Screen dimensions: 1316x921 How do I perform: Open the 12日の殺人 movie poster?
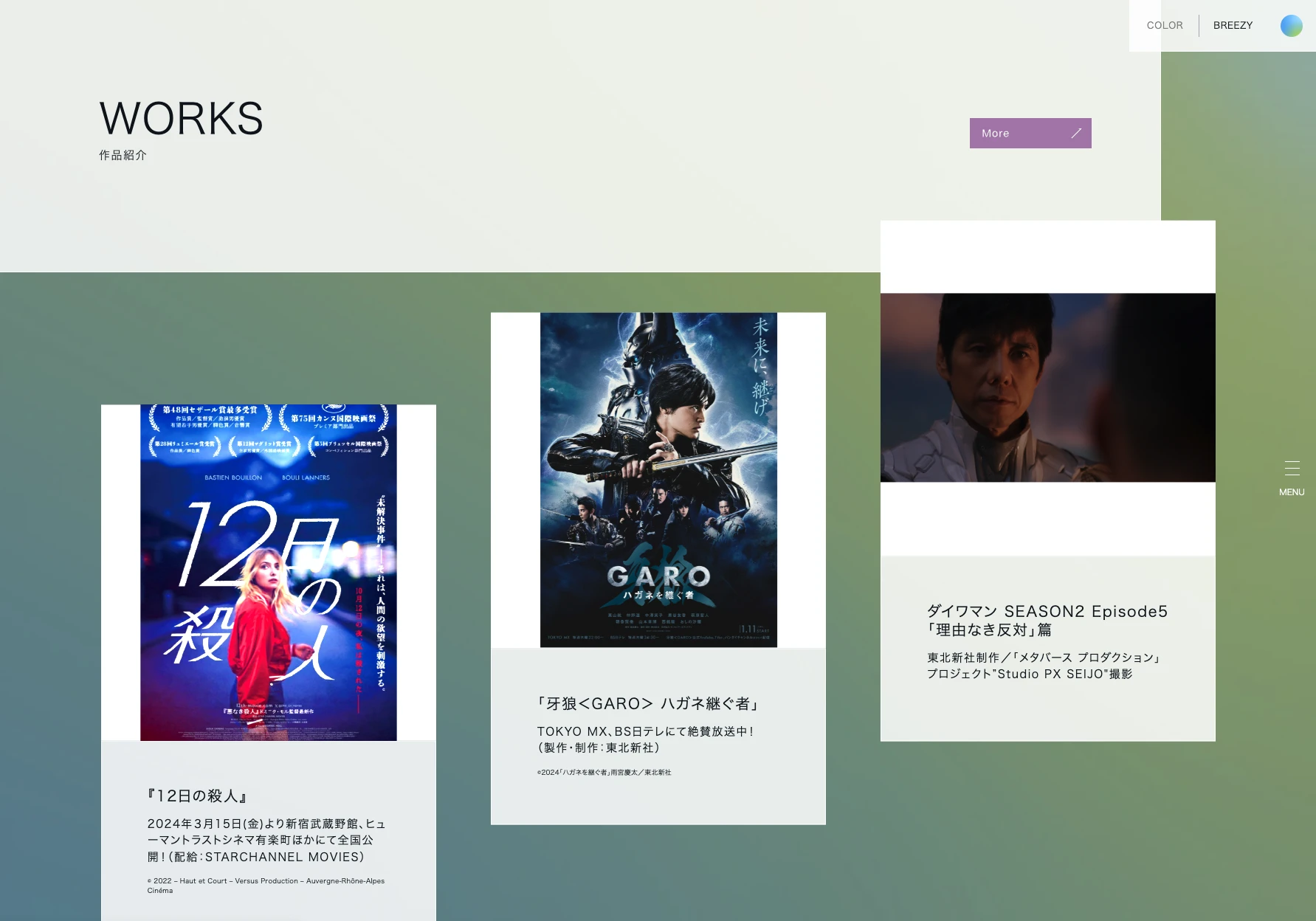click(x=269, y=572)
